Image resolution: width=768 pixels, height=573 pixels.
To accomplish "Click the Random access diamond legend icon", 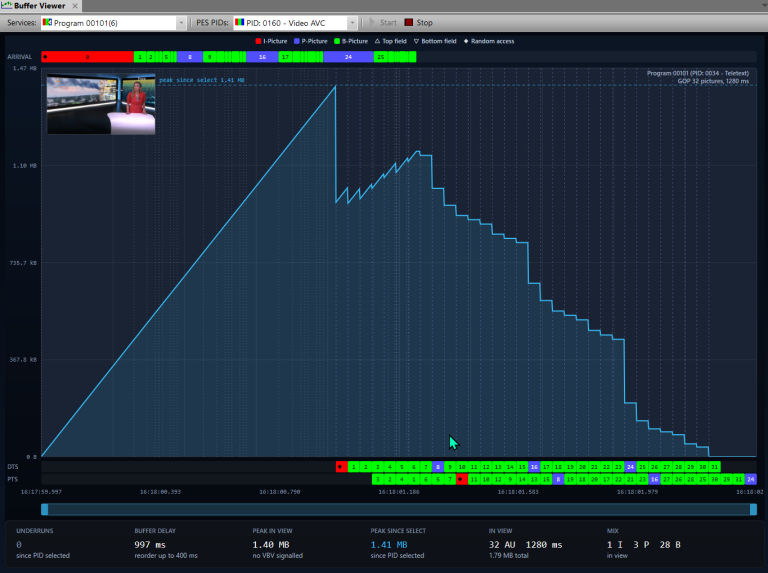I will click(x=466, y=41).
